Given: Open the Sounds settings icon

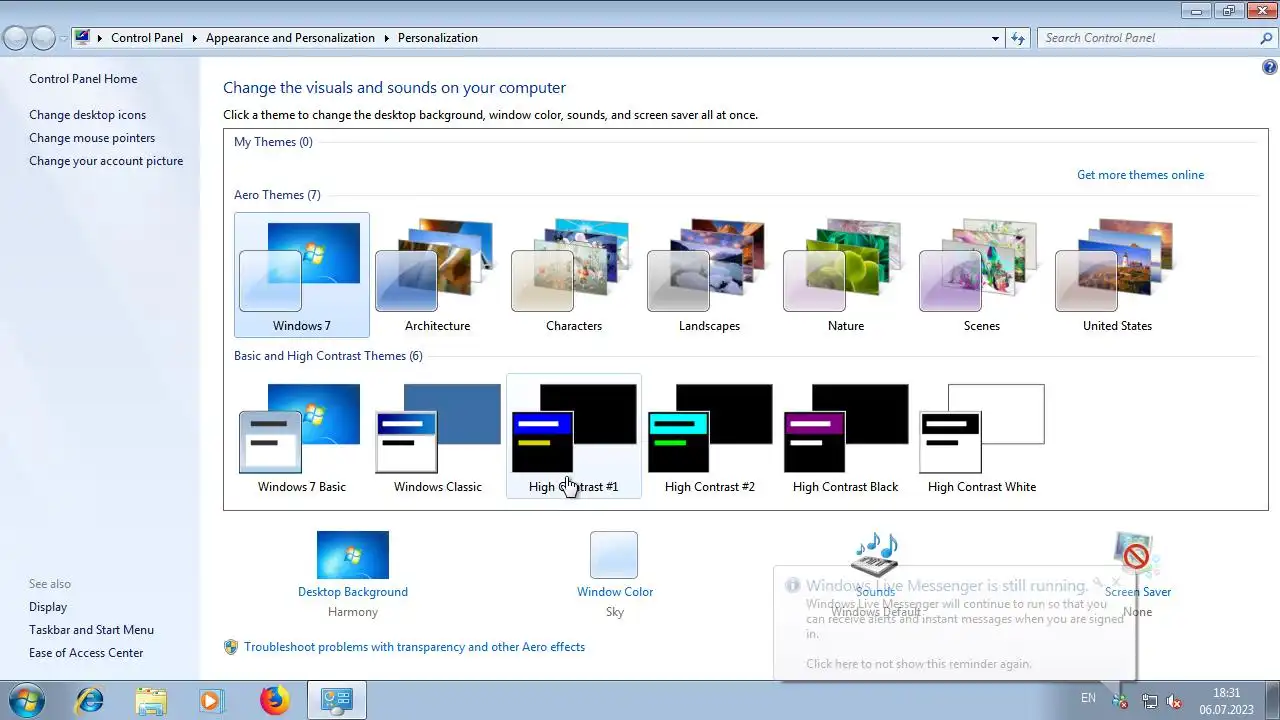Looking at the screenshot, I should click(875, 555).
